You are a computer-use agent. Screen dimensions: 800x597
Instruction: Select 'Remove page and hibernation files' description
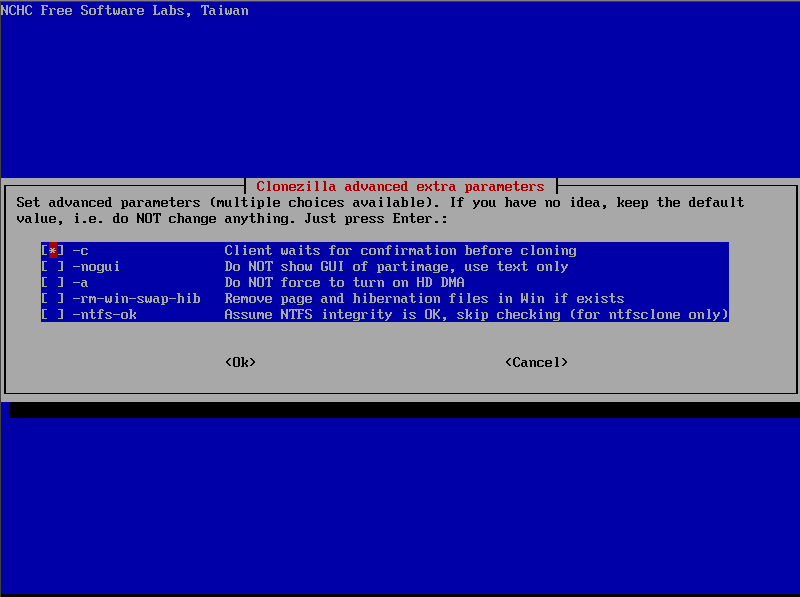(424, 298)
